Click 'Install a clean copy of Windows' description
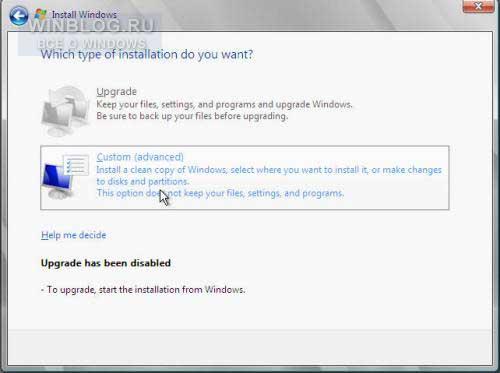 [x=269, y=176]
